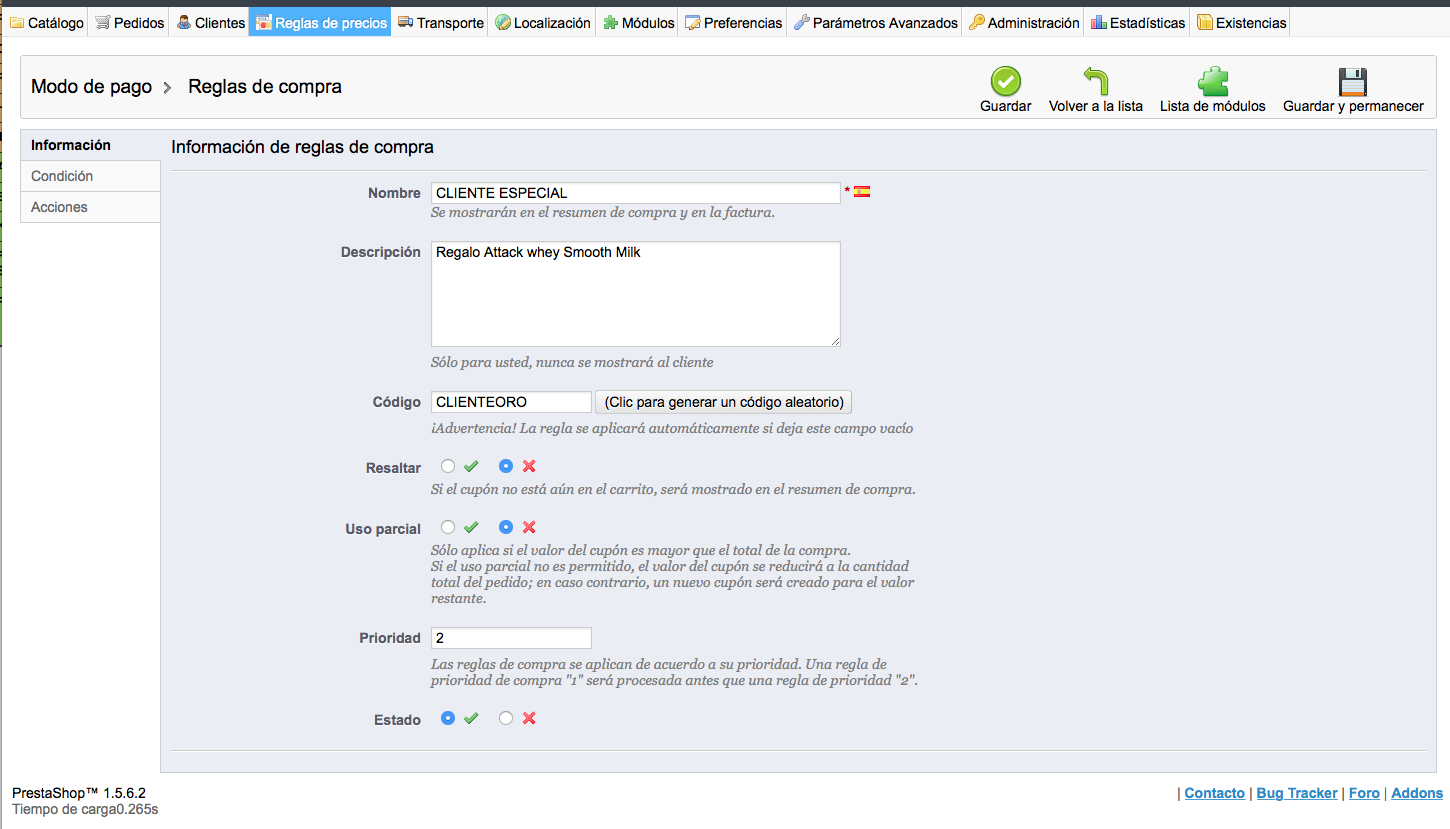Screen dimensions: 1450x829
Task: Enable the Resaltar yes radio button
Action: tap(448, 466)
